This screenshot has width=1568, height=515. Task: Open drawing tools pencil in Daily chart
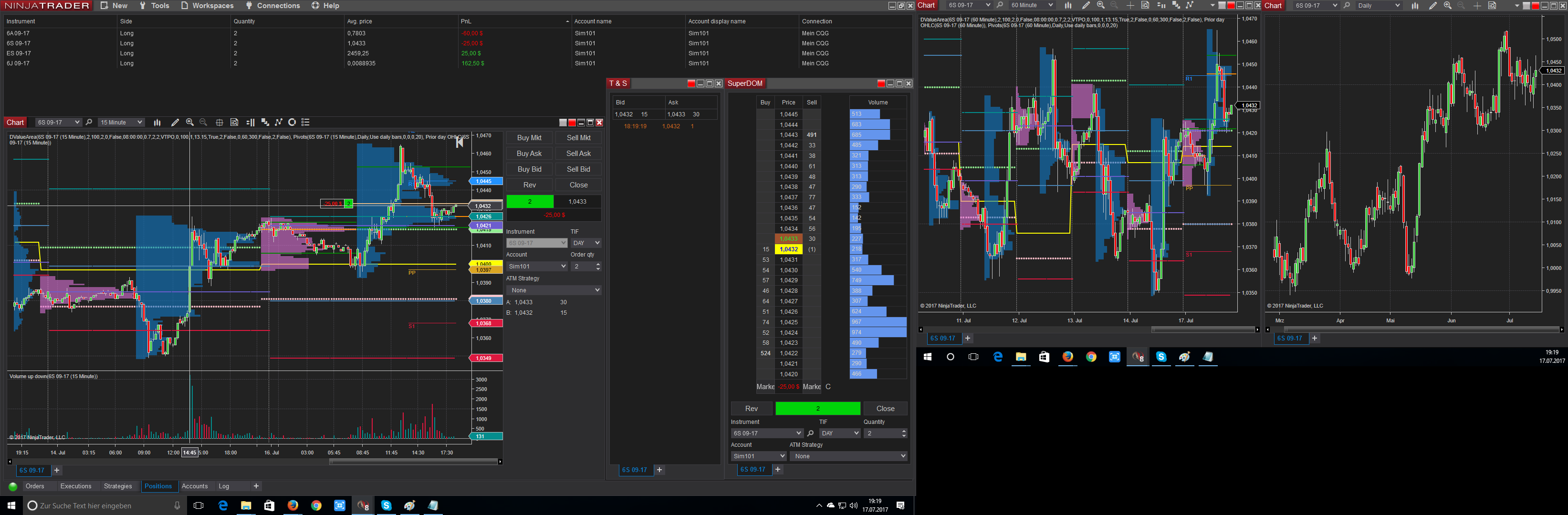[1432, 5]
